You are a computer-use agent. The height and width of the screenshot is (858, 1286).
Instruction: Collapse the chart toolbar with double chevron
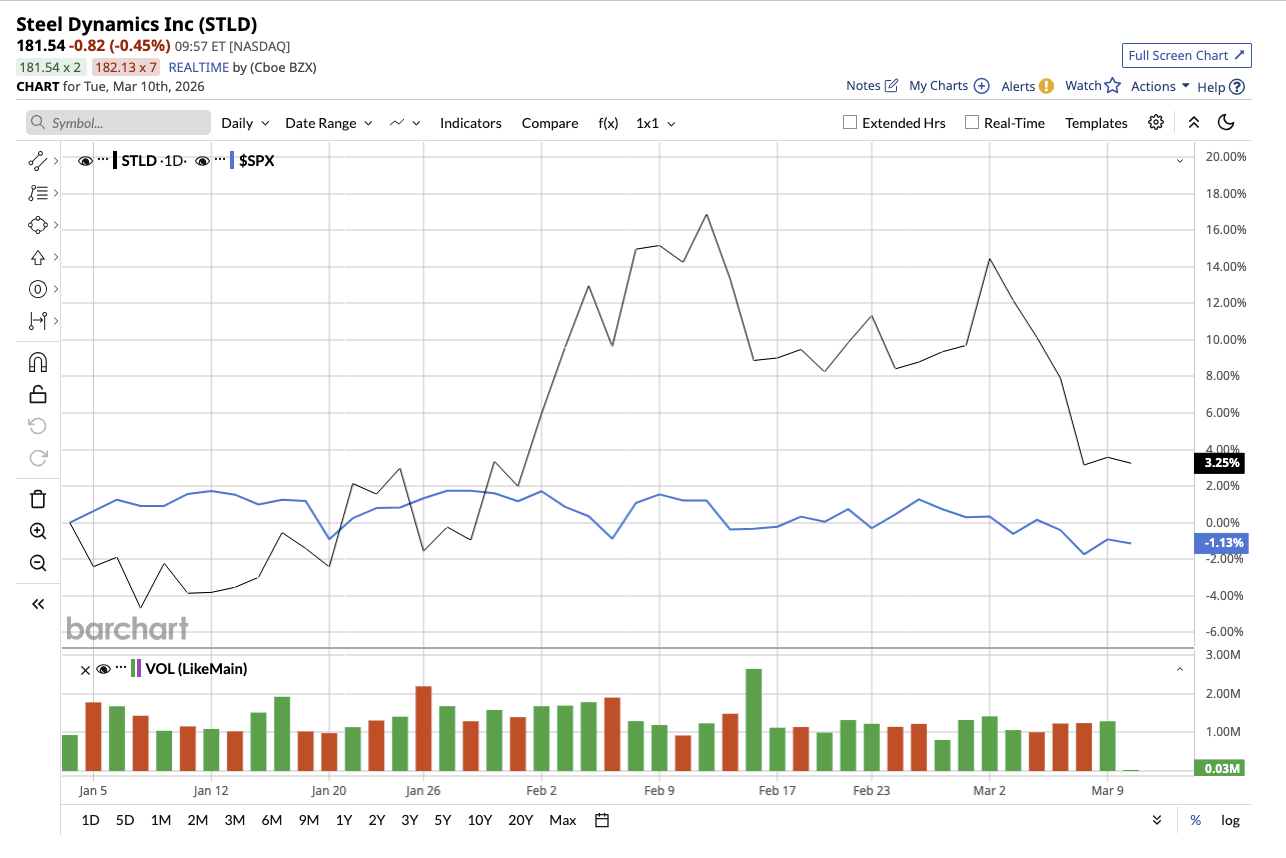pyautogui.click(x=1193, y=122)
